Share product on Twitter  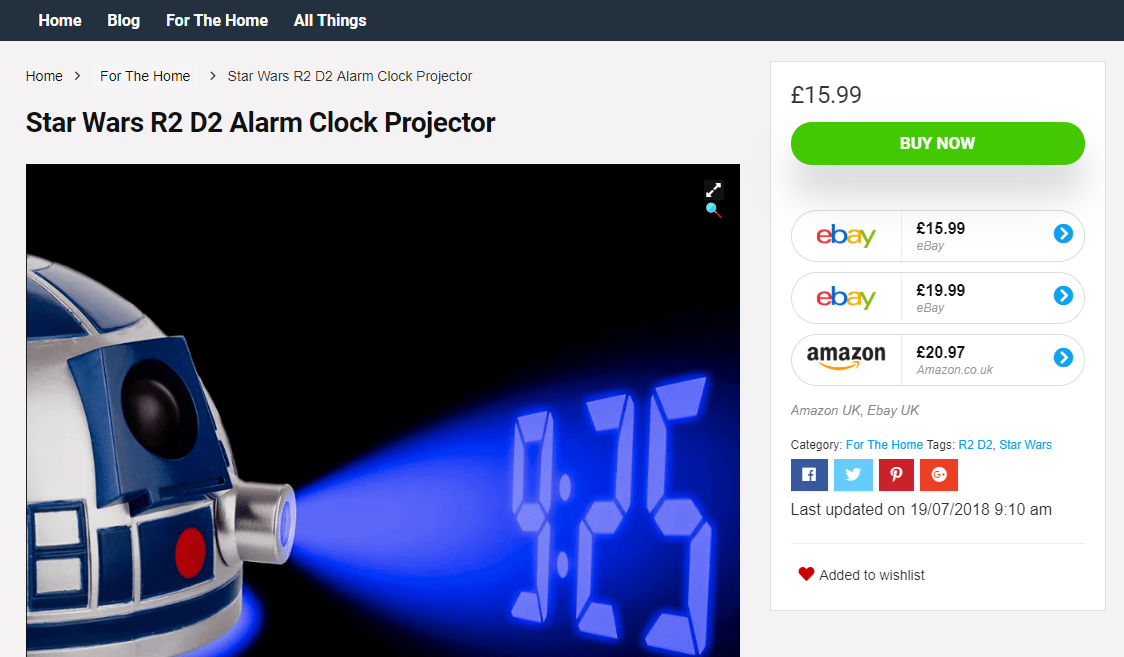click(x=853, y=474)
